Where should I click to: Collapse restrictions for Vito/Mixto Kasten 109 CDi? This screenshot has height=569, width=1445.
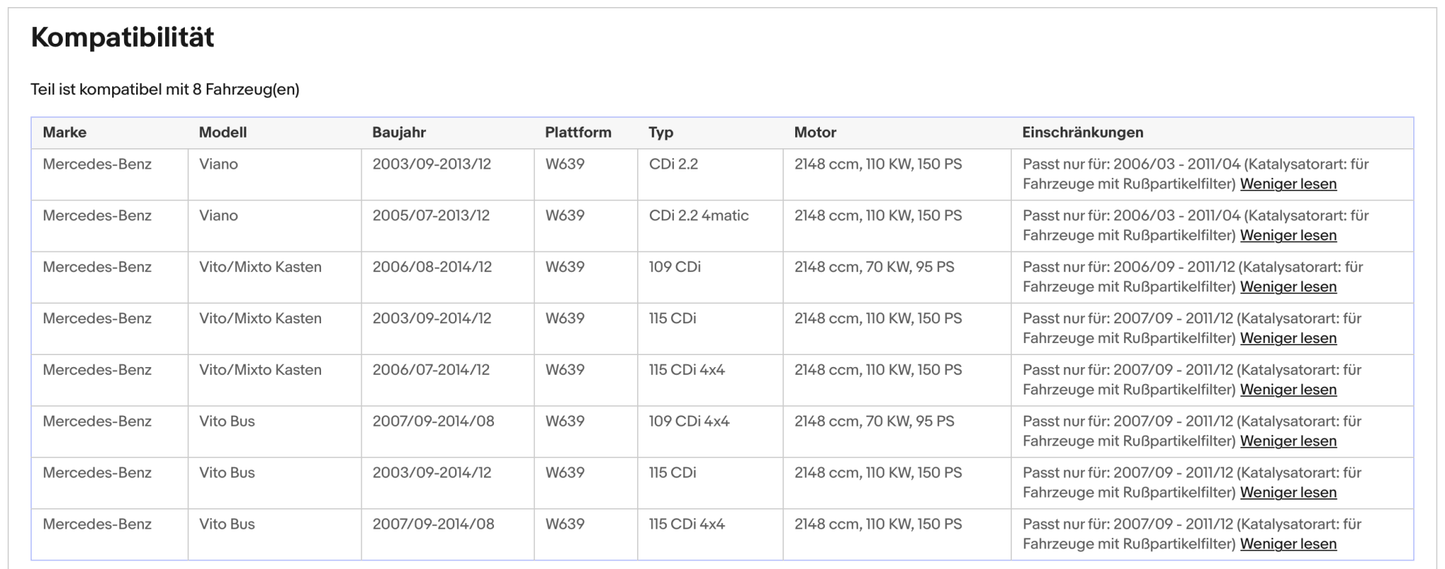tap(1288, 287)
